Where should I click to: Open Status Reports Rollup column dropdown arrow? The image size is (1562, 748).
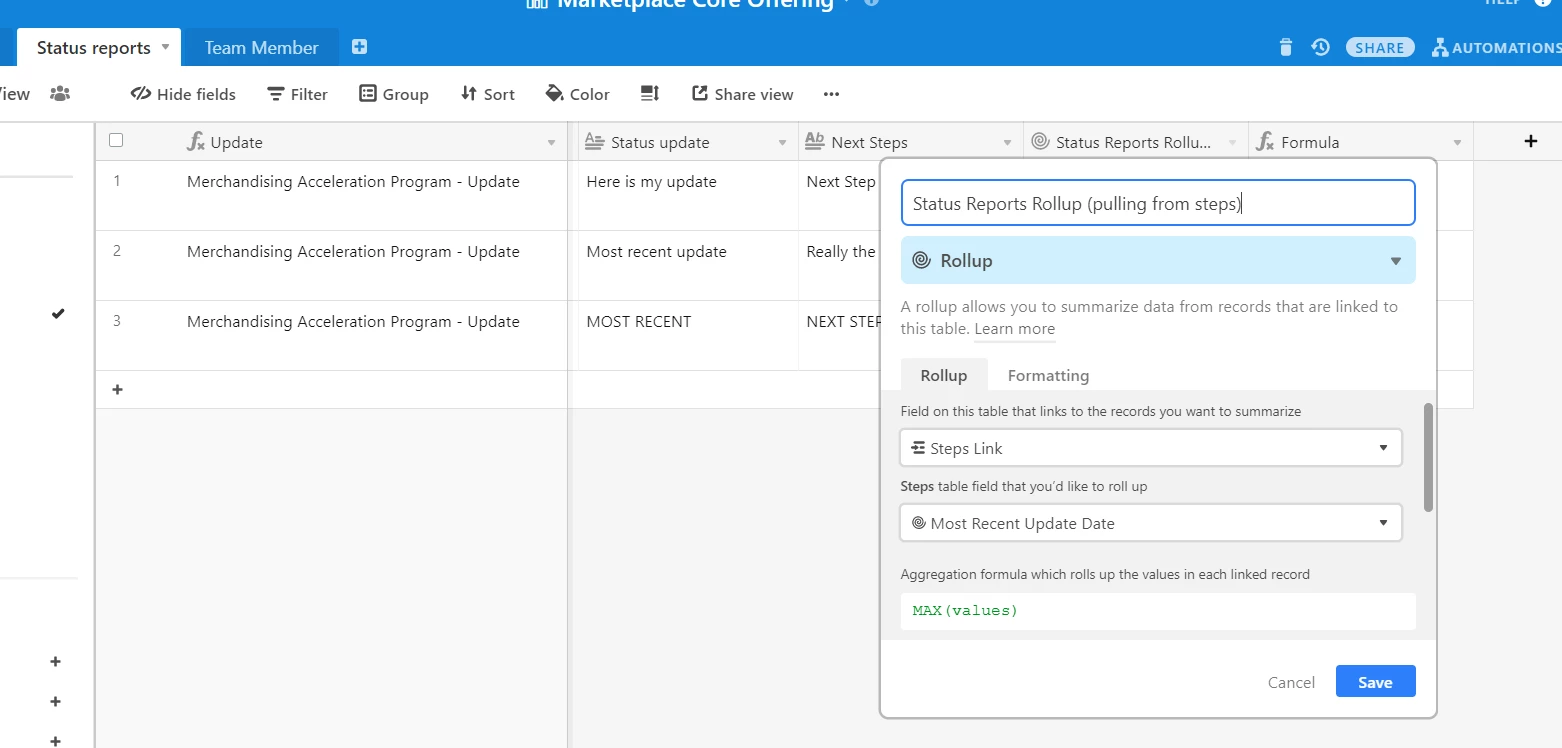[x=1232, y=143]
